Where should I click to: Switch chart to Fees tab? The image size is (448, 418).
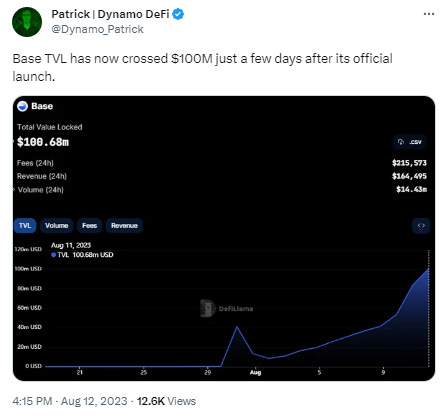click(x=89, y=226)
